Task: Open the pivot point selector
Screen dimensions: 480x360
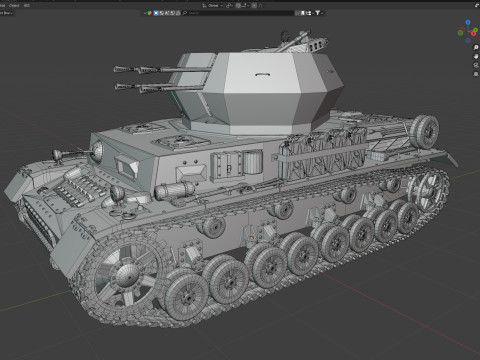Action: (229, 6)
